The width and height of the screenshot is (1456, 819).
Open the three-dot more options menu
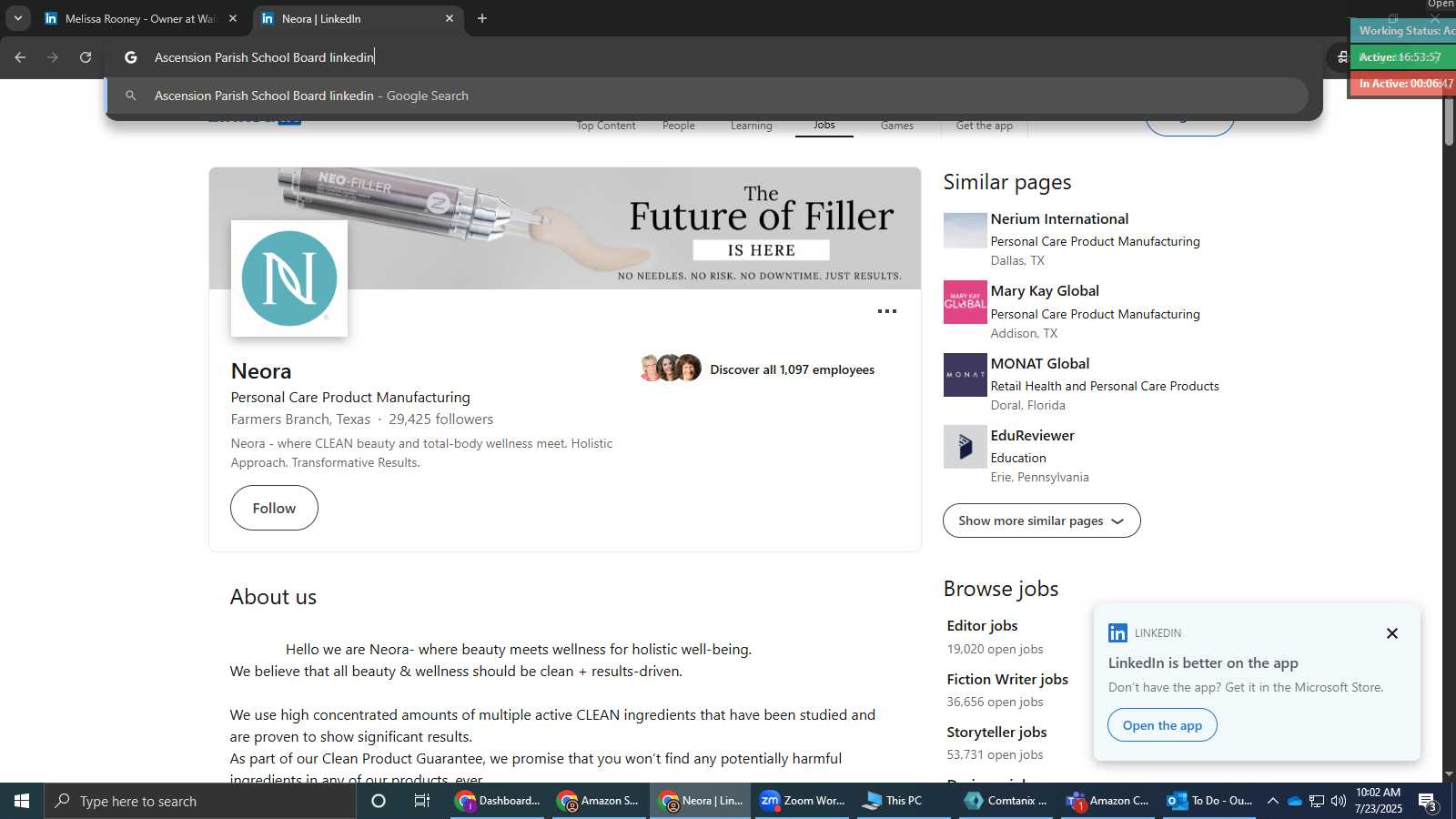[887, 311]
